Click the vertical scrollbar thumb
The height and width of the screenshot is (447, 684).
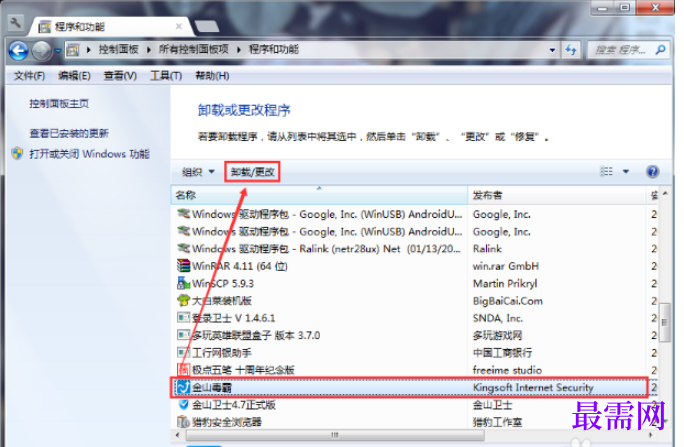coord(664,322)
